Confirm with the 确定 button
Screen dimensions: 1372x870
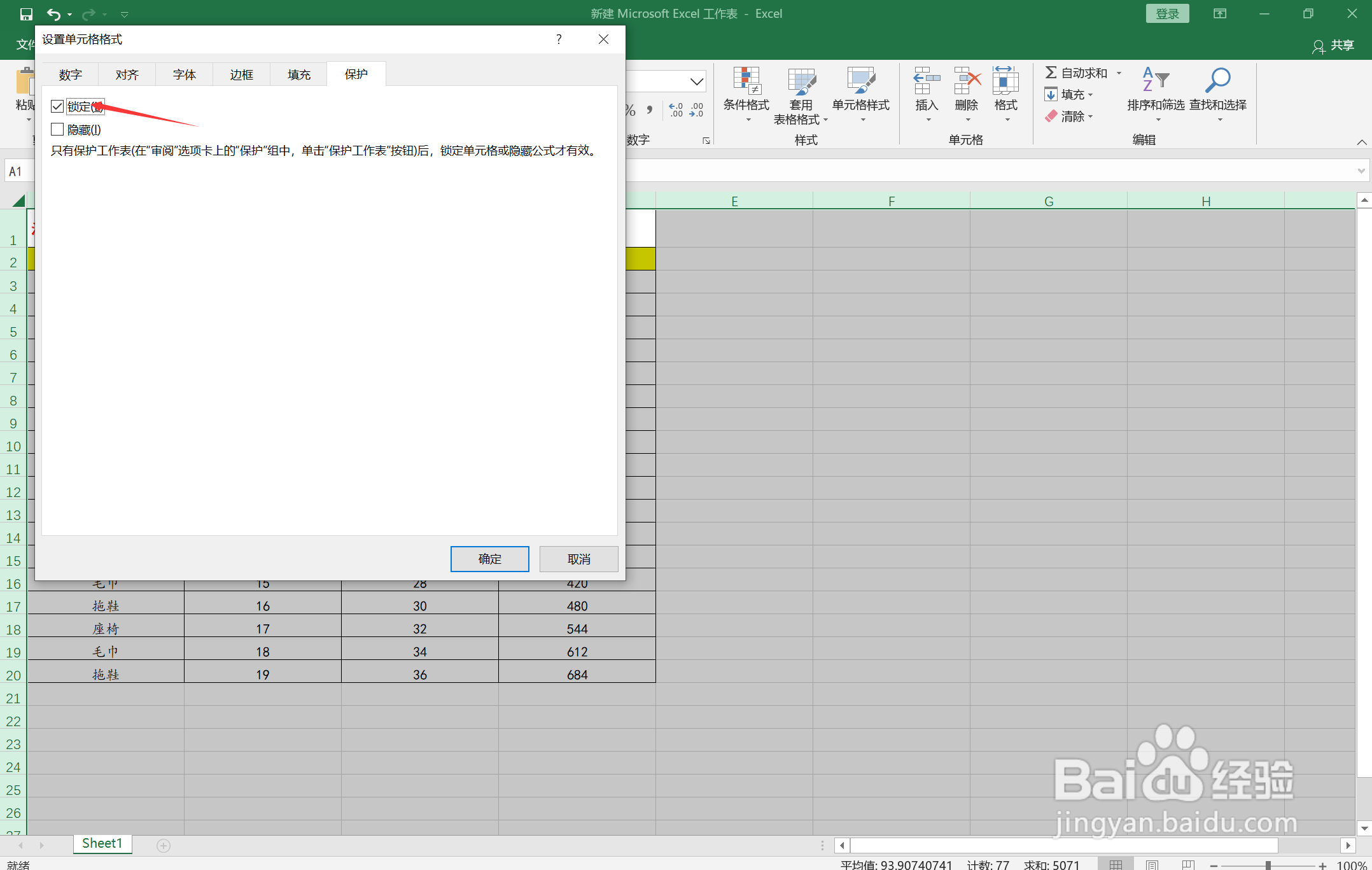[489, 559]
